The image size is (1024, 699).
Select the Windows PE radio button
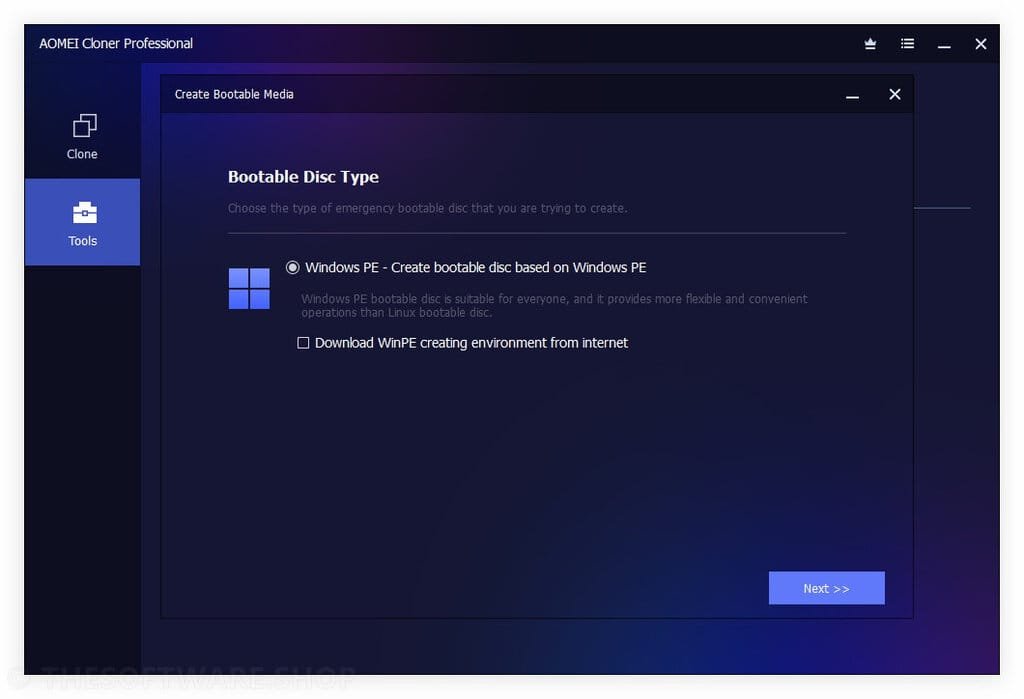[x=293, y=268]
